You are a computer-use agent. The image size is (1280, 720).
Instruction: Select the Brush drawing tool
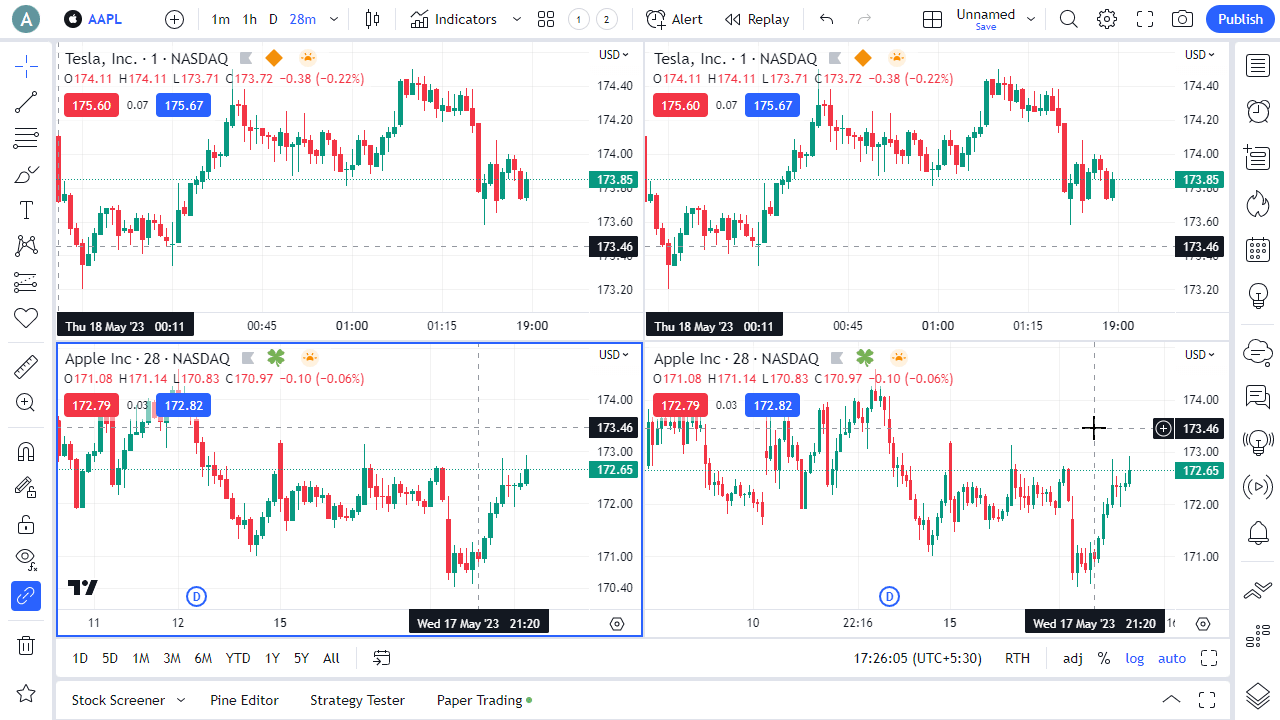tap(26, 174)
